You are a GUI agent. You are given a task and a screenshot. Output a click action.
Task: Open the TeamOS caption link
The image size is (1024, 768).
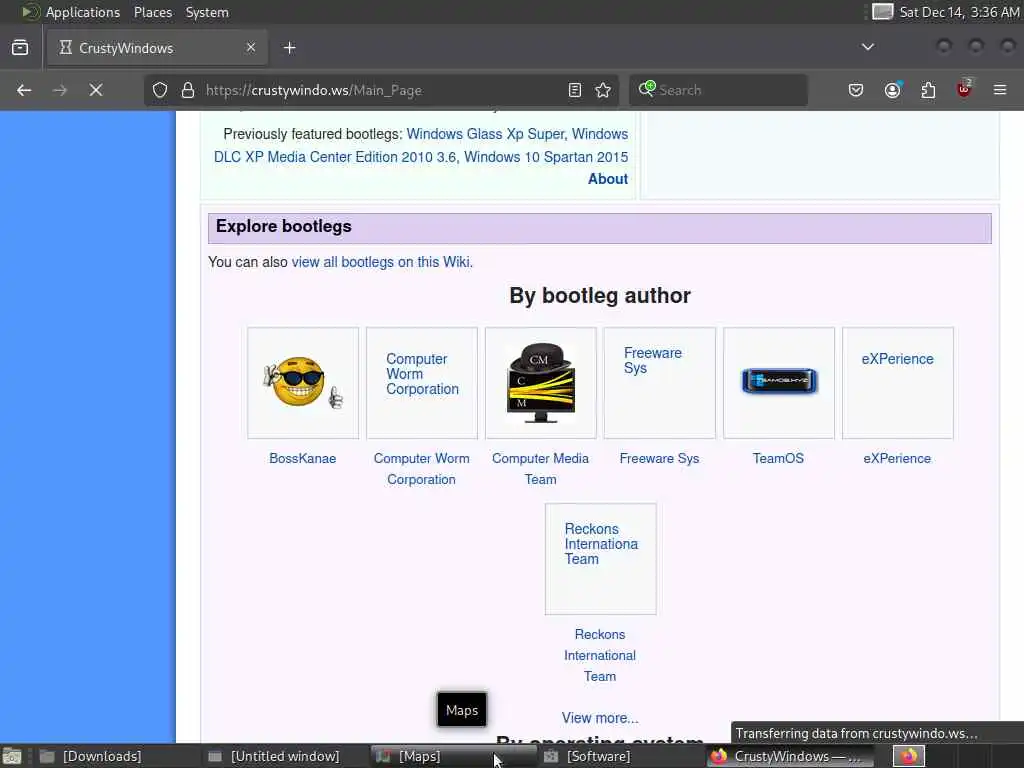tap(778, 458)
